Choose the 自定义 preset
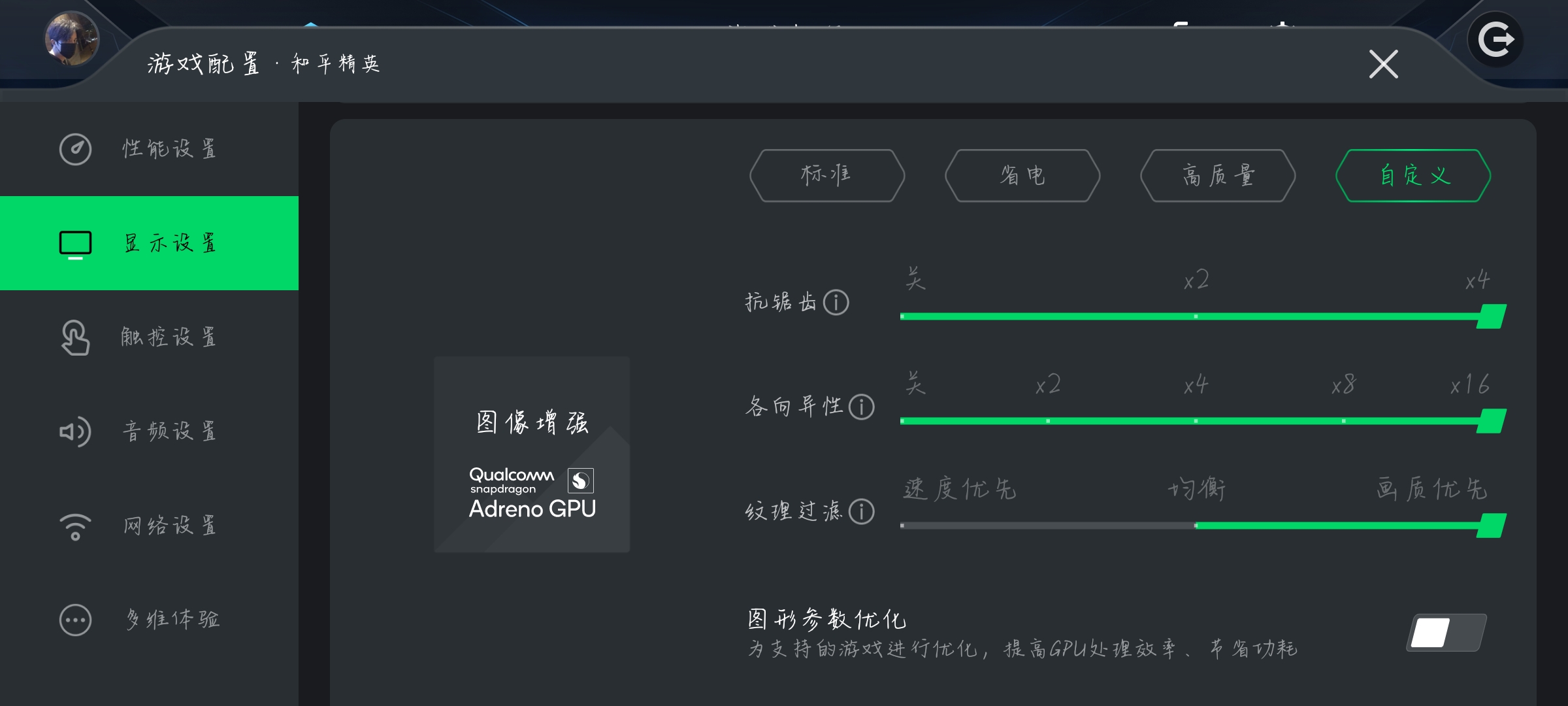 pyautogui.click(x=1413, y=175)
